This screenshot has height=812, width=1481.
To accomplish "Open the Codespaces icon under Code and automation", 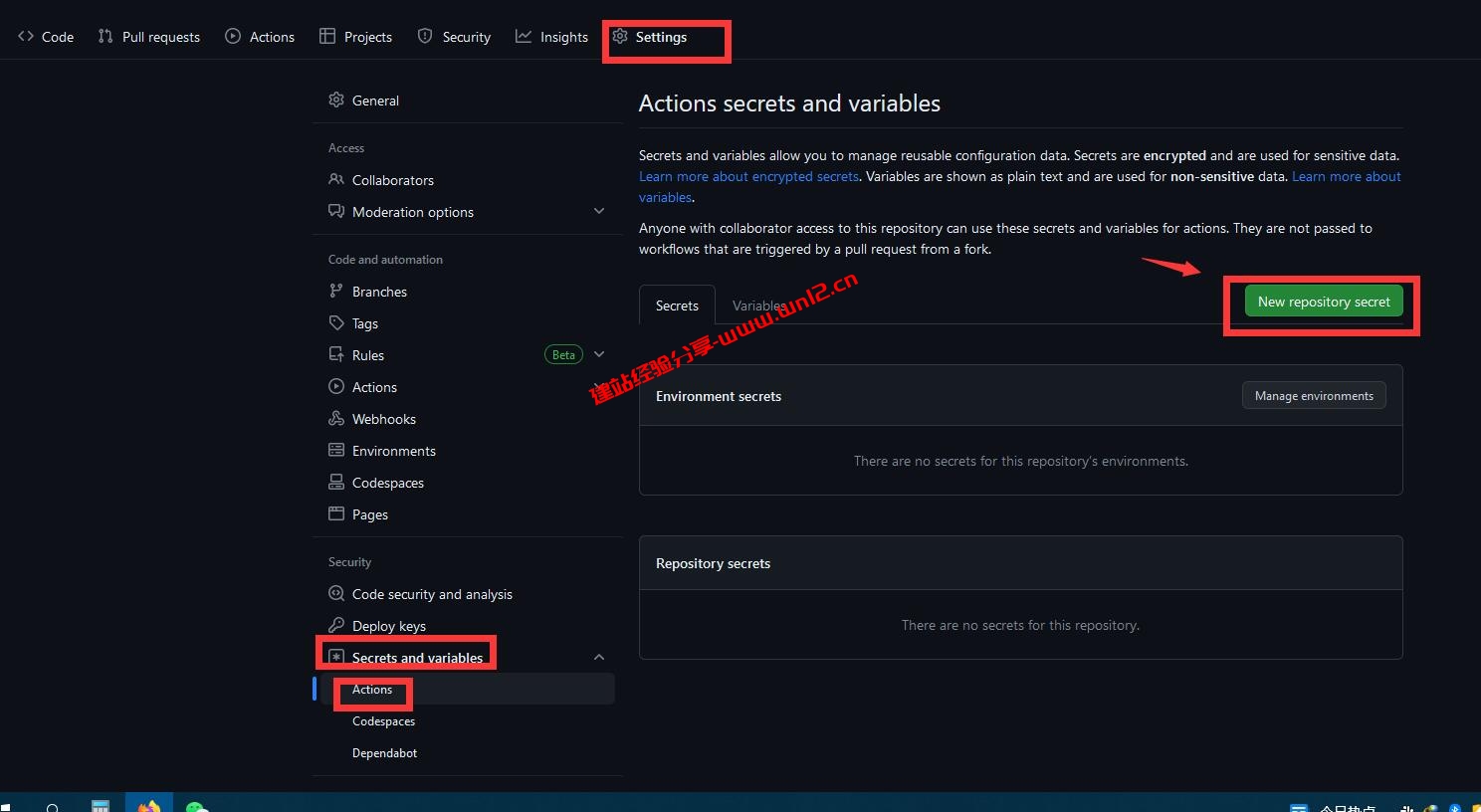I will tap(336, 483).
